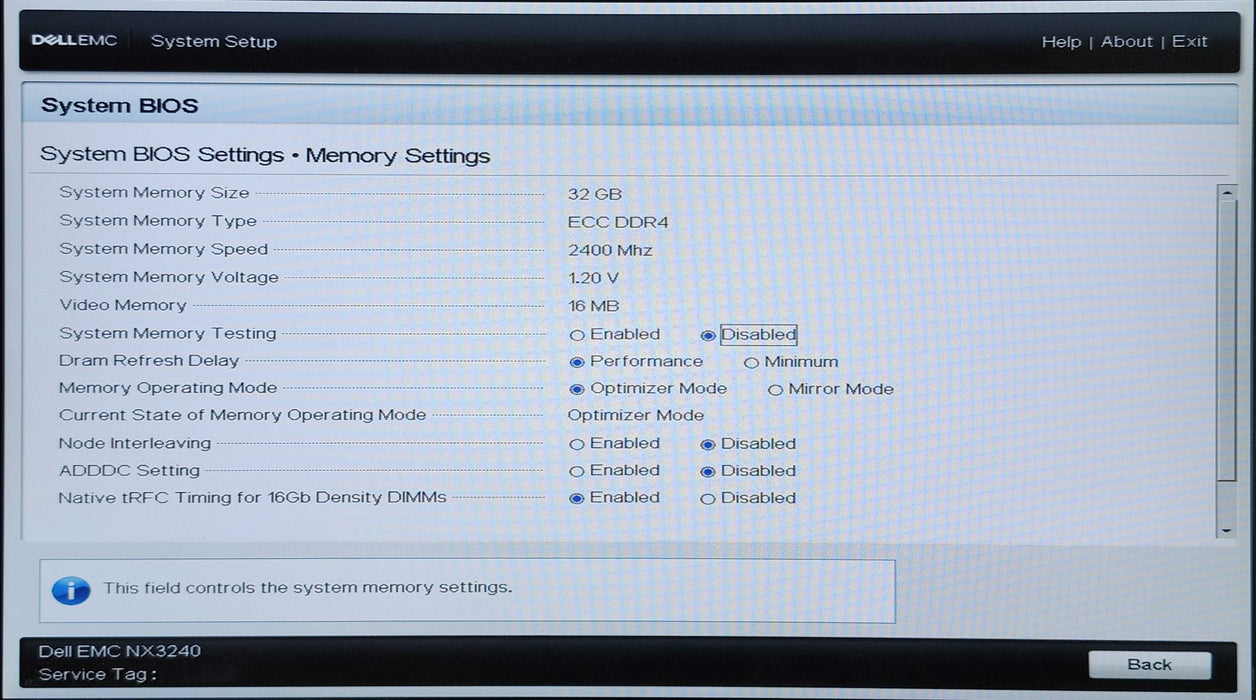The width and height of the screenshot is (1256, 700).
Task: Click the System BIOS Settings breadcrumb title
Action: coord(265,155)
